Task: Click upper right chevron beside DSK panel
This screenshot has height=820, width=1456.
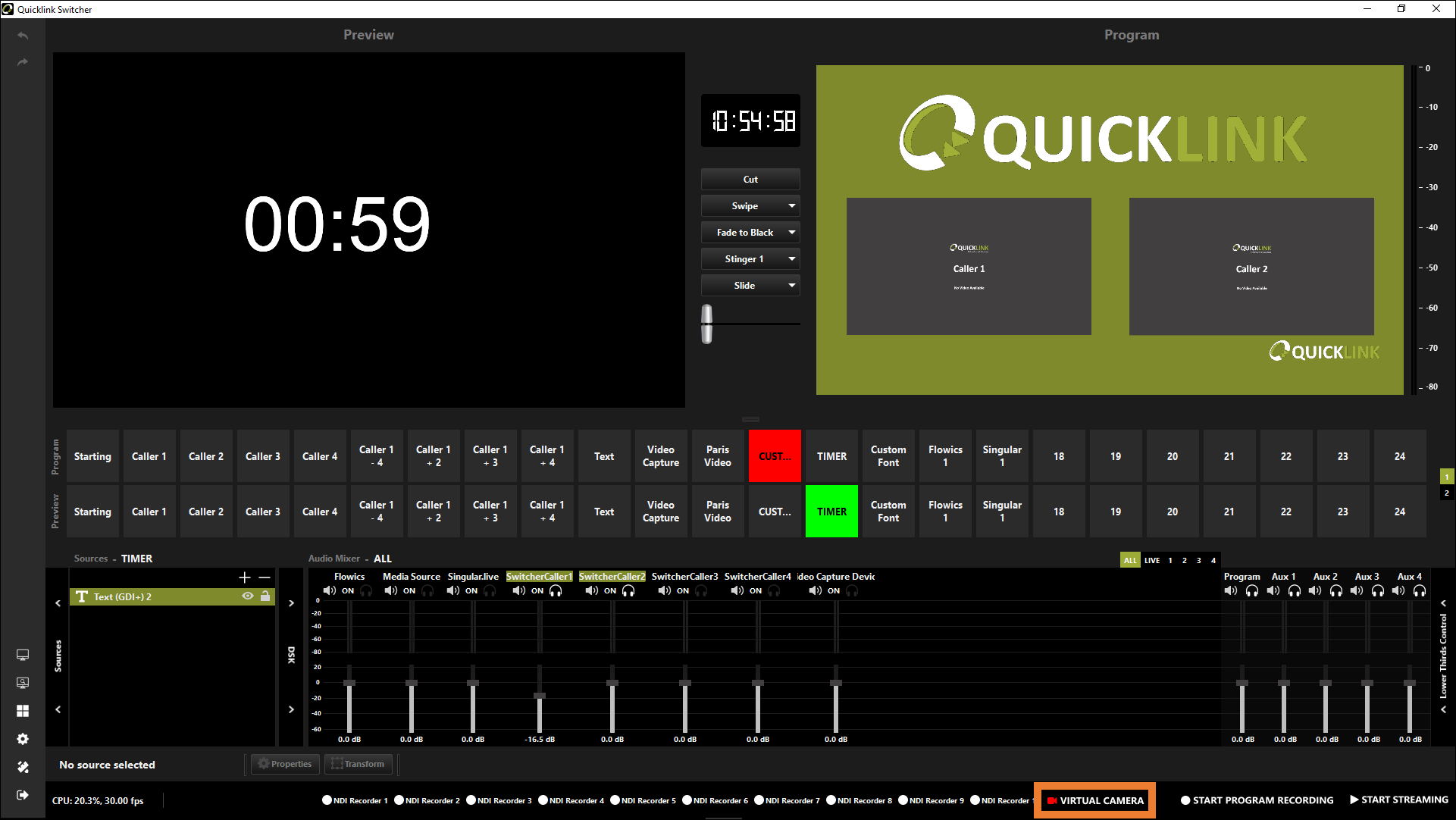Action: tap(291, 603)
